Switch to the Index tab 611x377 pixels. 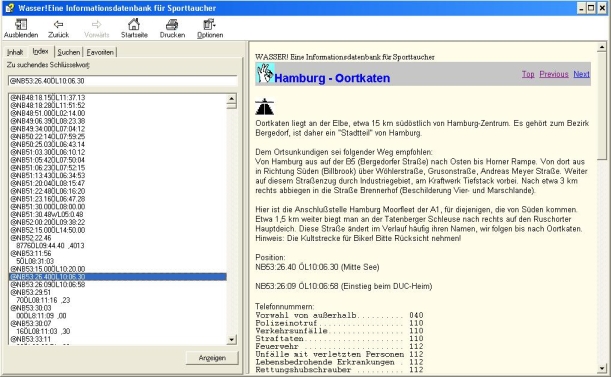coord(41,51)
